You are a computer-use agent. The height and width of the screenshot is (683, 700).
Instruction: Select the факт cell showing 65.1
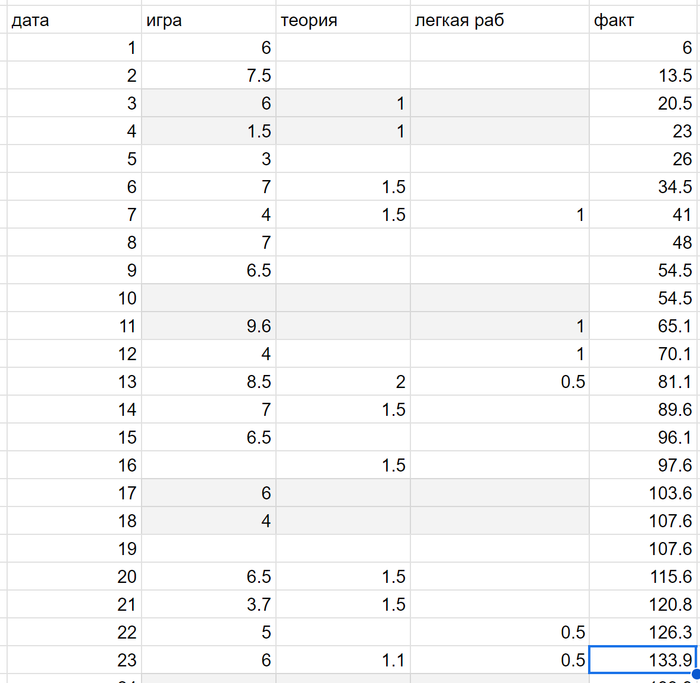(643, 325)
